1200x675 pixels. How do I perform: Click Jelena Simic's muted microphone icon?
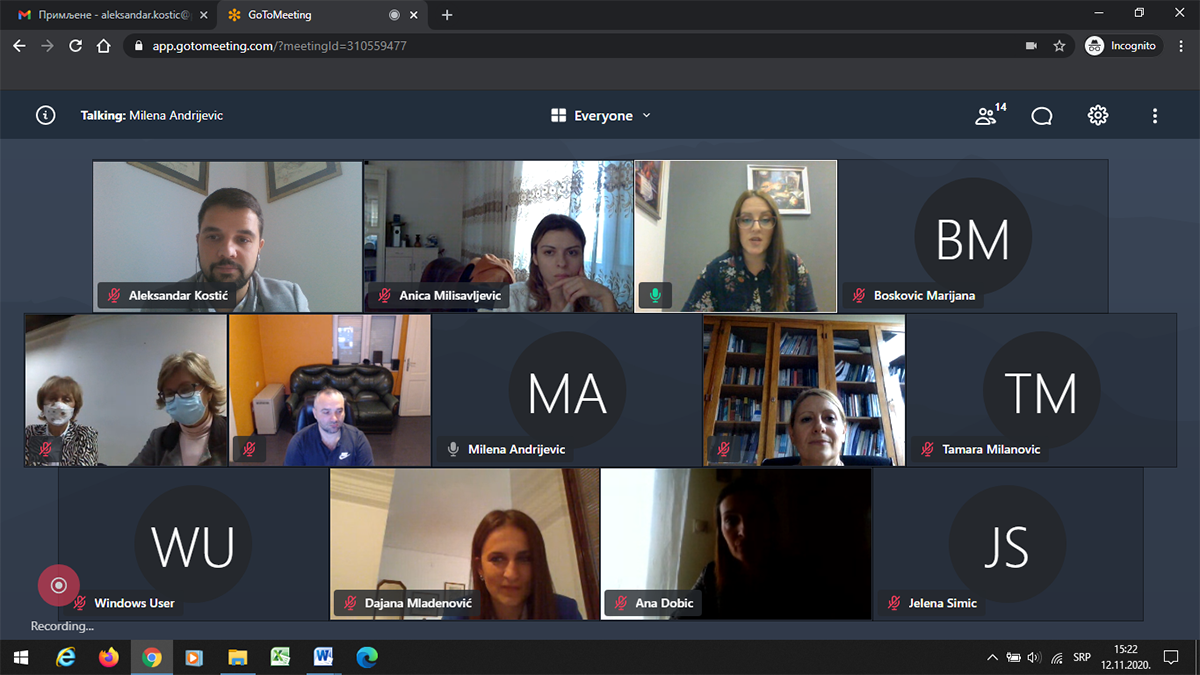(x=894, y=603)
